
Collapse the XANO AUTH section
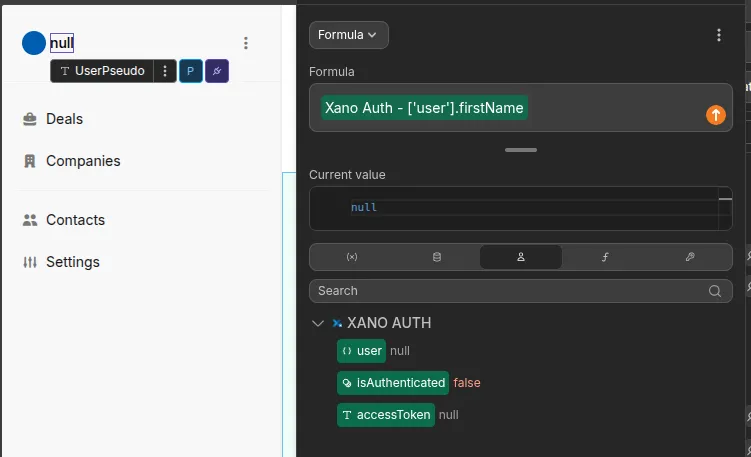point(318,323)
